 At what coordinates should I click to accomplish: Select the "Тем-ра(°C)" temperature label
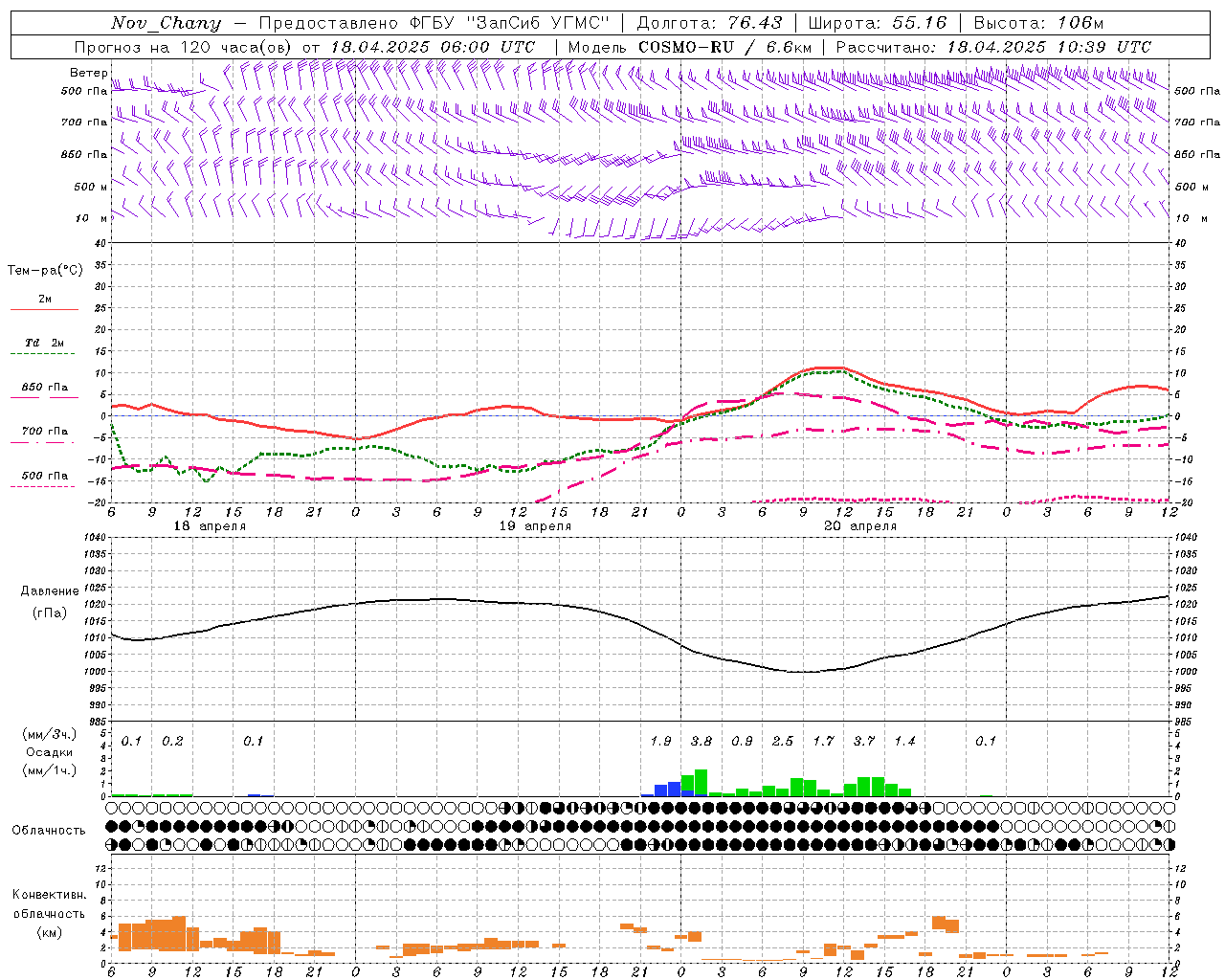[45, 271]
